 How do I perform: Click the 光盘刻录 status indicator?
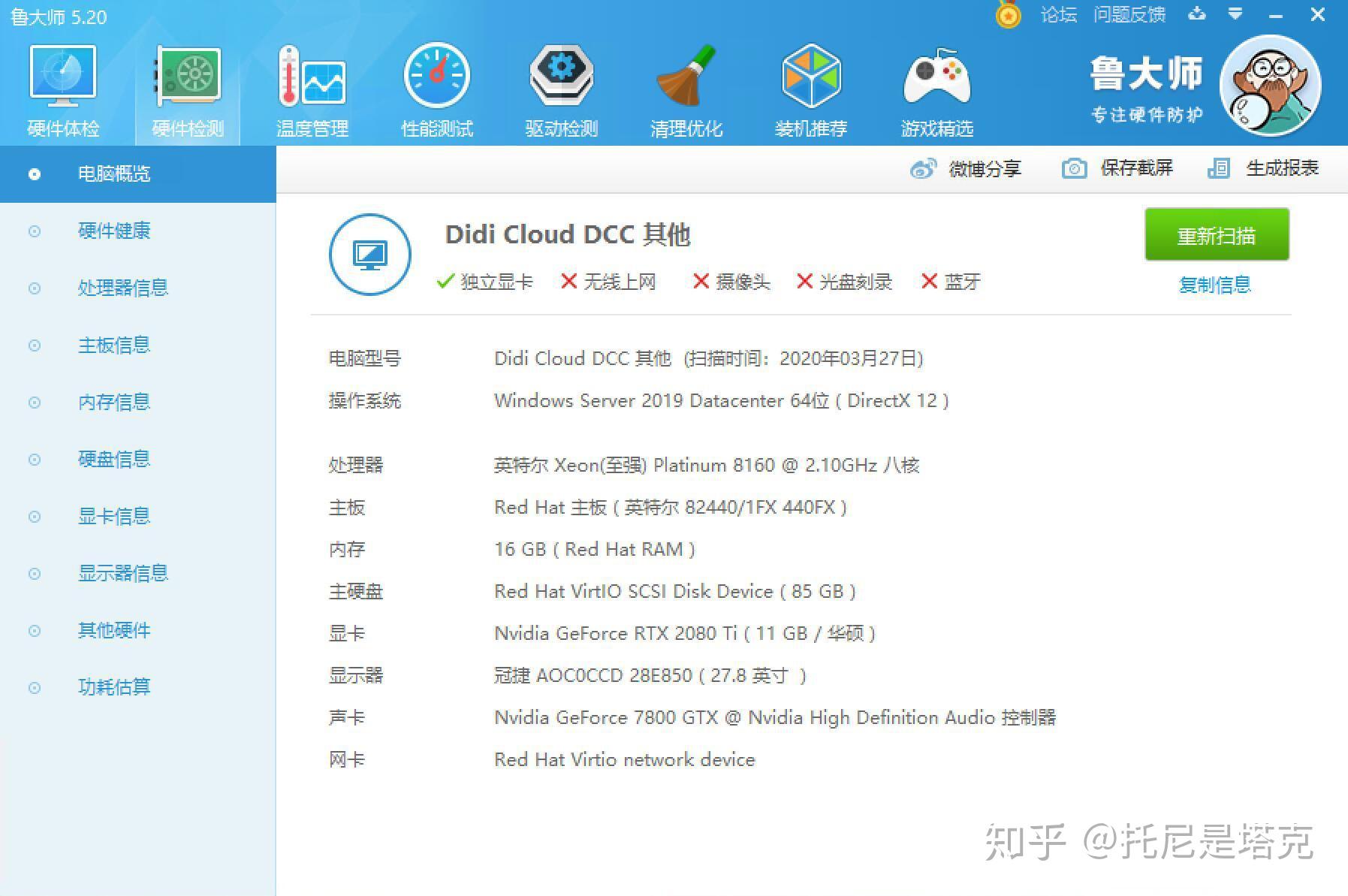pos(844,282)
